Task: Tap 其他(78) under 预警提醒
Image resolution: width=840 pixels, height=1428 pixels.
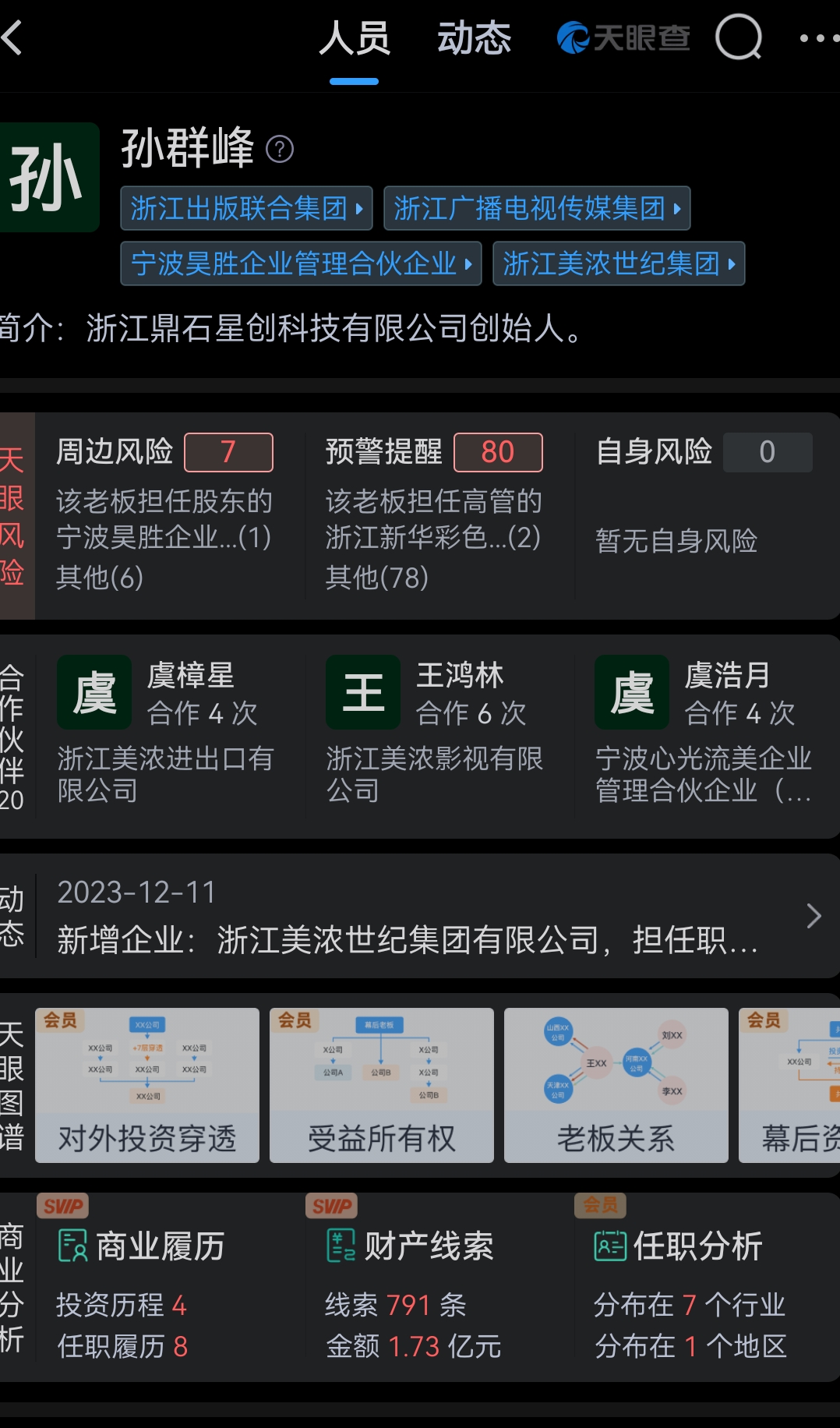Action: click(377, 578)
